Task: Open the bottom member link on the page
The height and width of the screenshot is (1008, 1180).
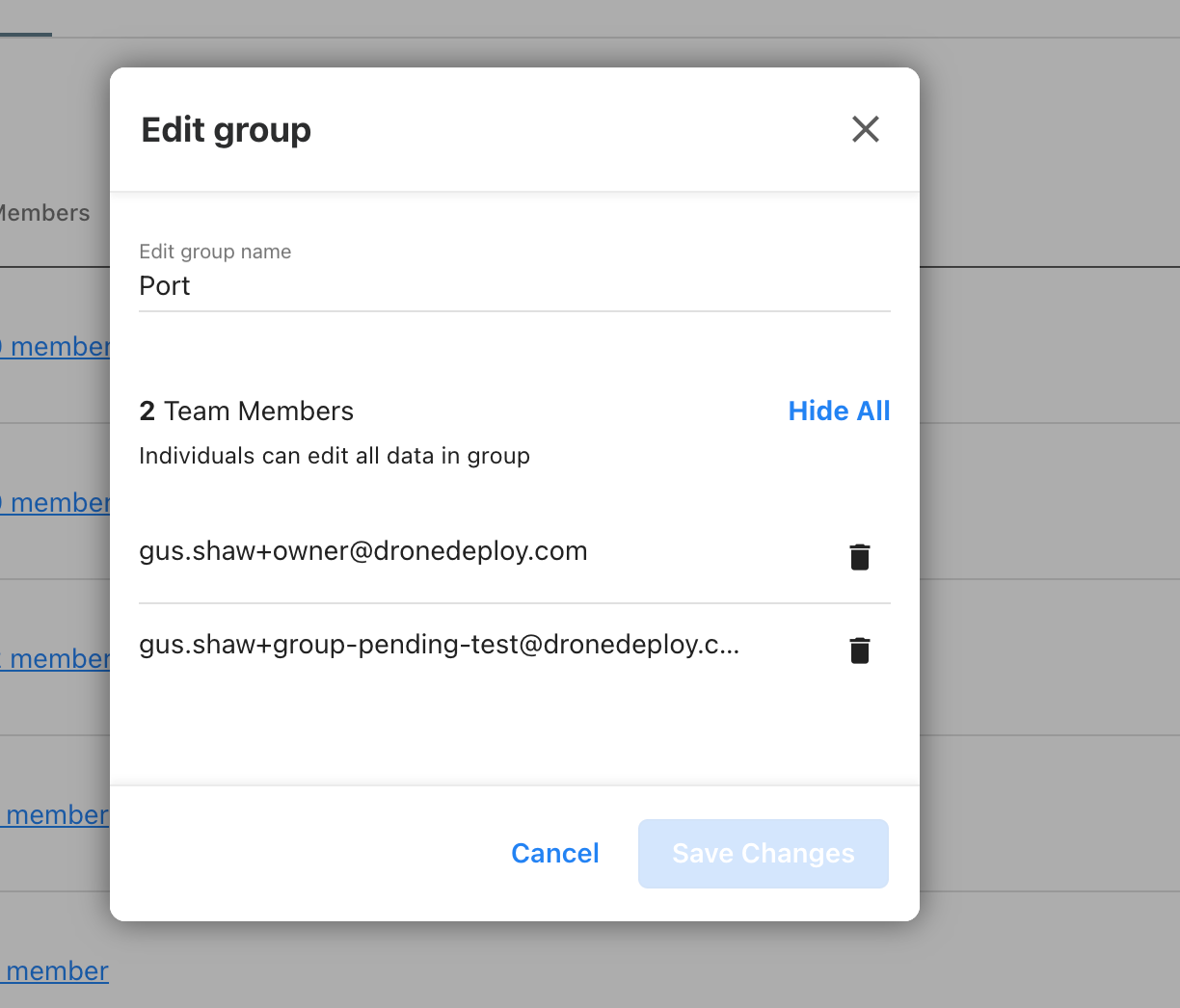Action: (54, 971)
